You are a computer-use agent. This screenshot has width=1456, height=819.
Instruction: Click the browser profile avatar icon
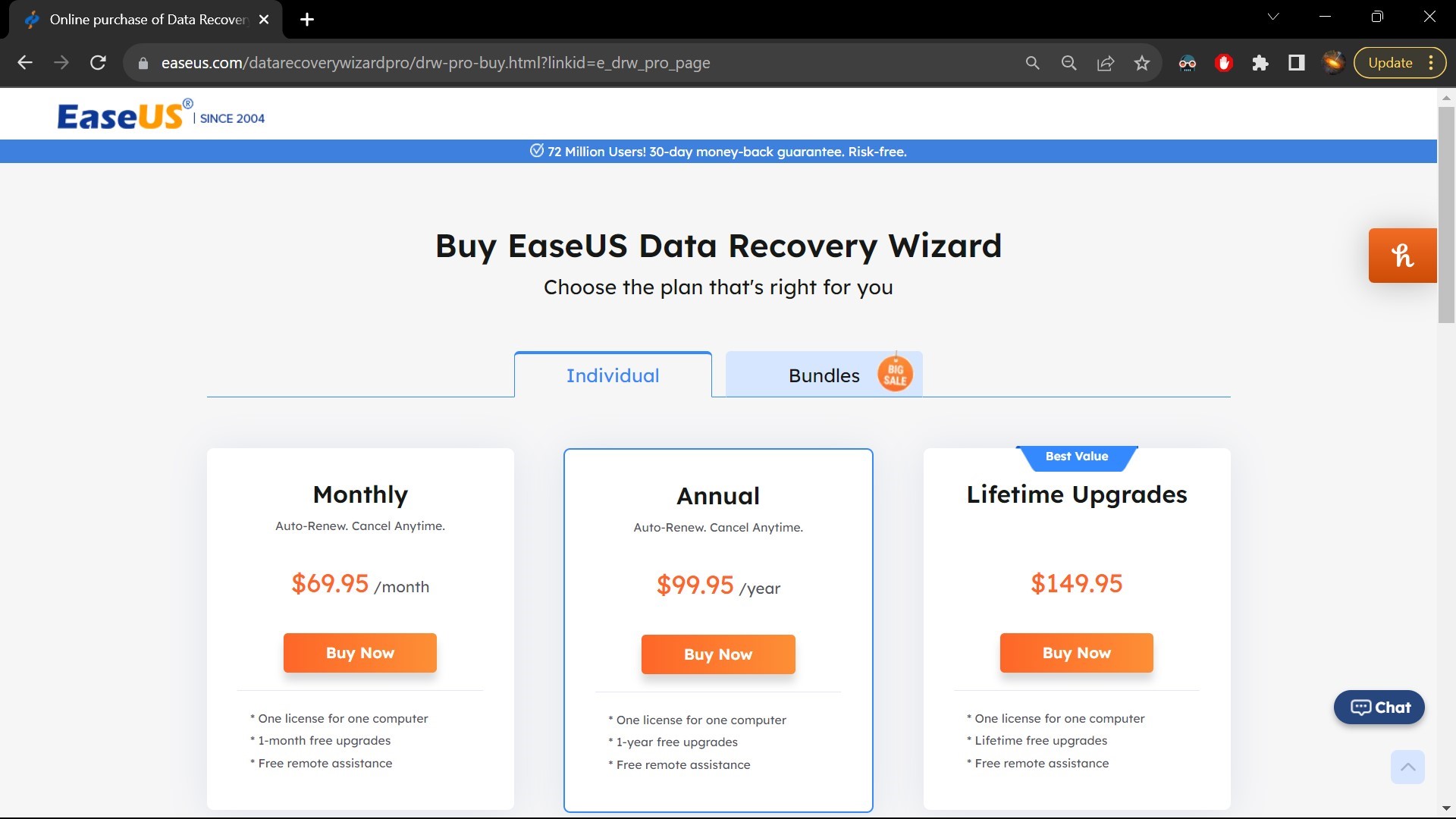click(x=1333, y=62)
